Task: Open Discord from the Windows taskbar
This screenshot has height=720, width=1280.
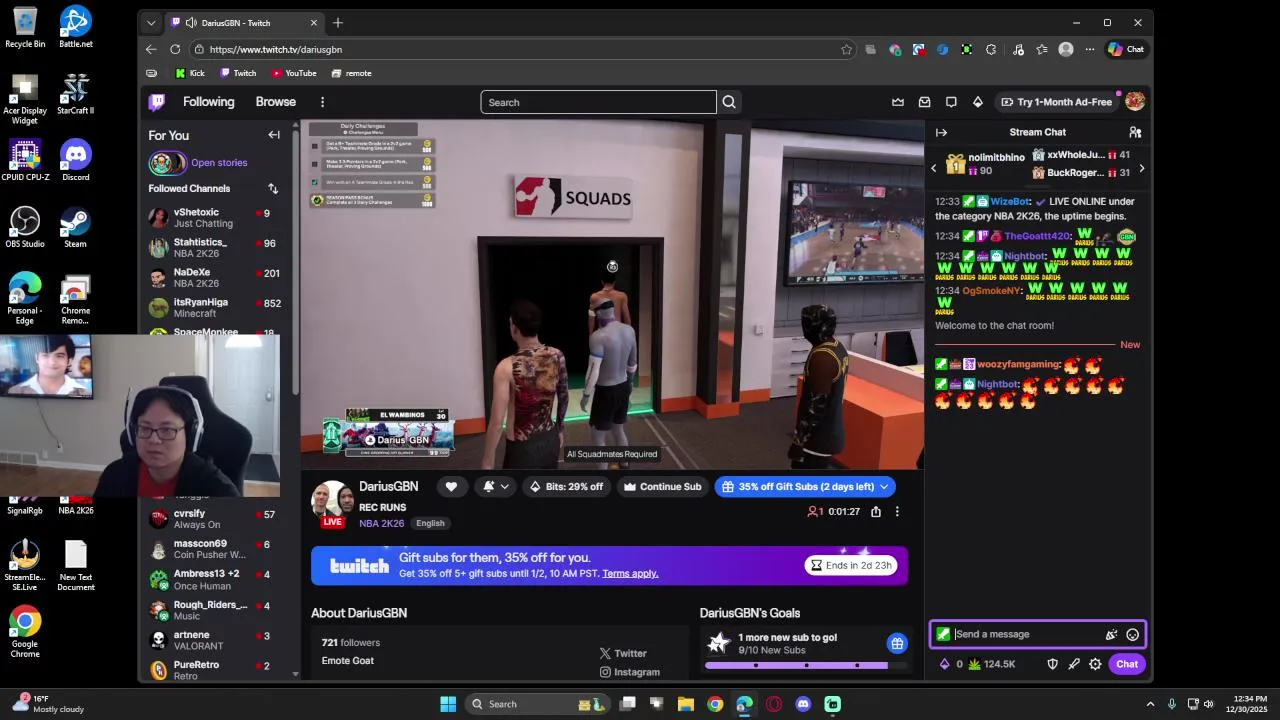Action: coord(803,704)
